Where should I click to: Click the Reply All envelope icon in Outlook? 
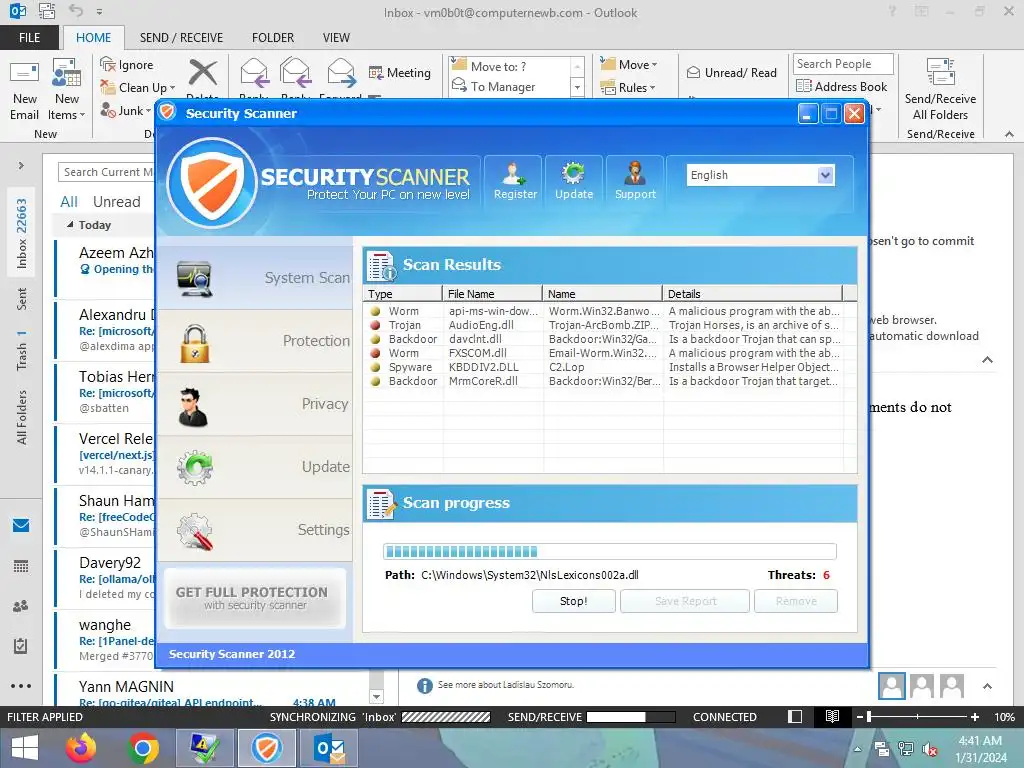[x=295, y=73]
